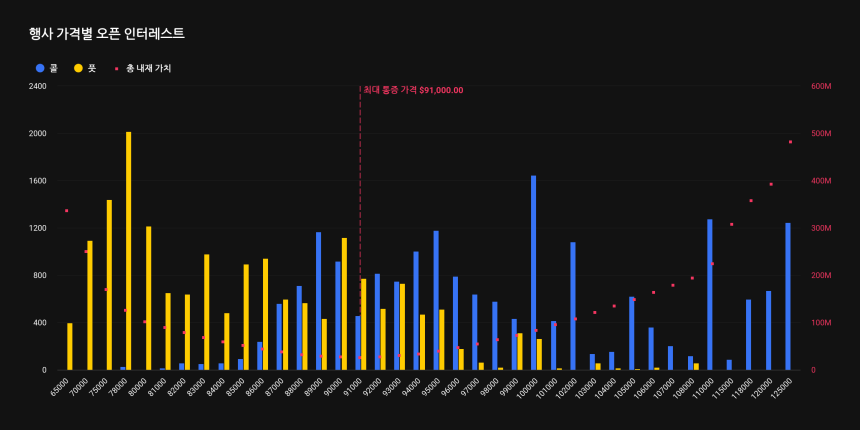860x430 pixels.
Task: Toggle the 풋 series legend label
Action: click(92, 68)
